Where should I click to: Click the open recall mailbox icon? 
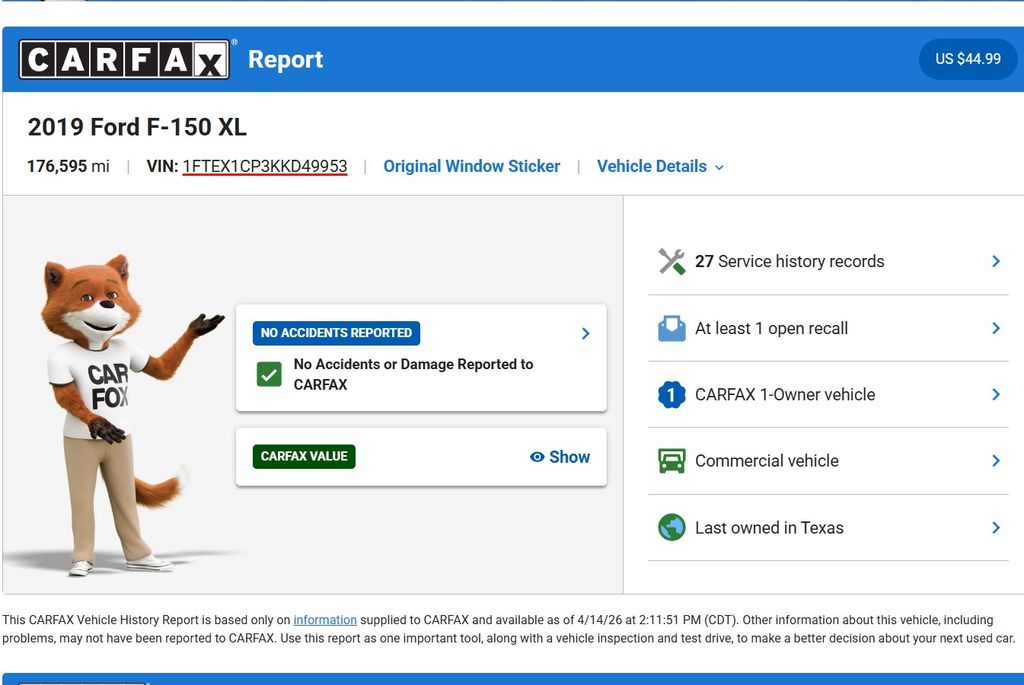tap(672, 328)
